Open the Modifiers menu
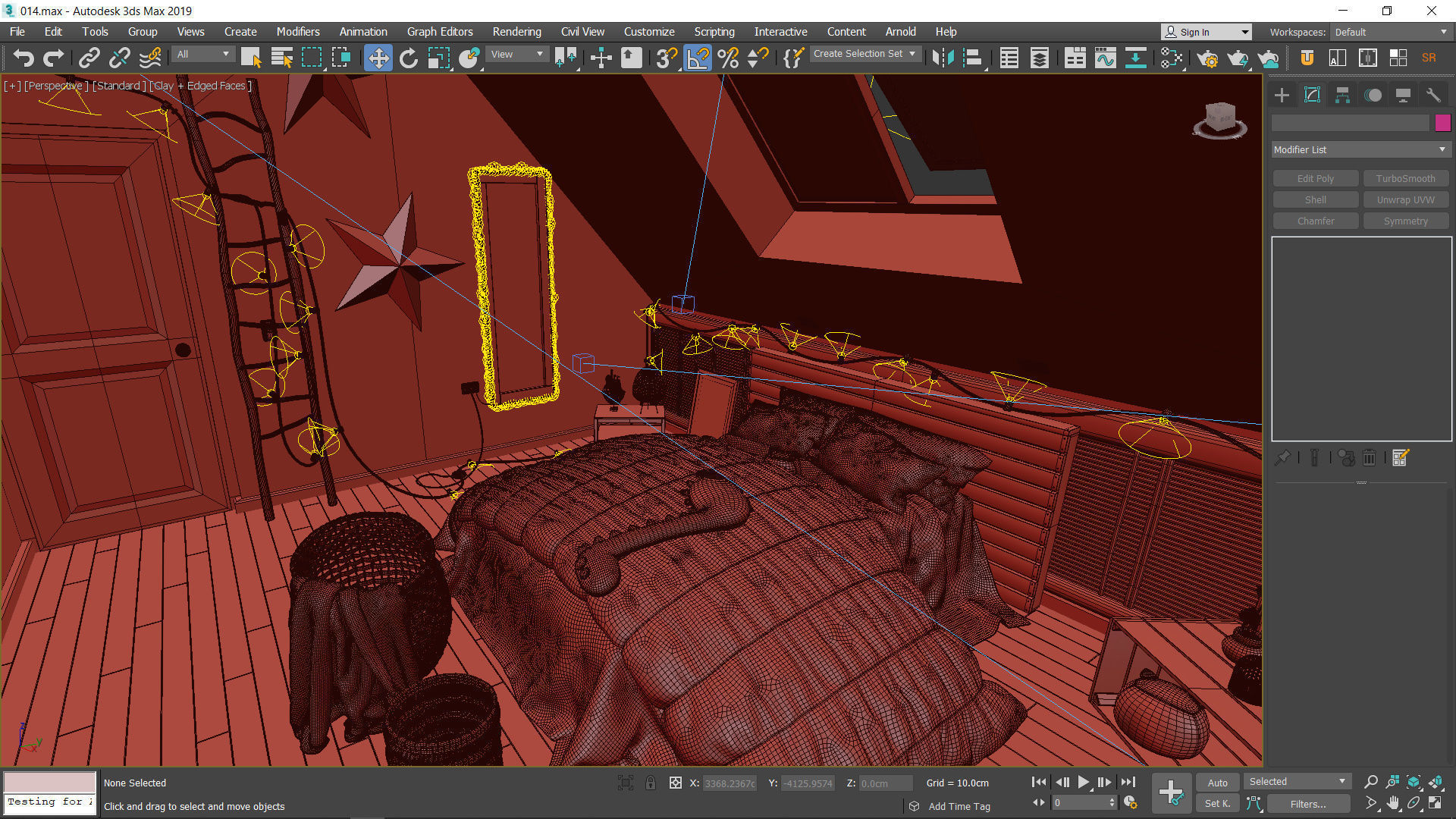 coord(298,32)
